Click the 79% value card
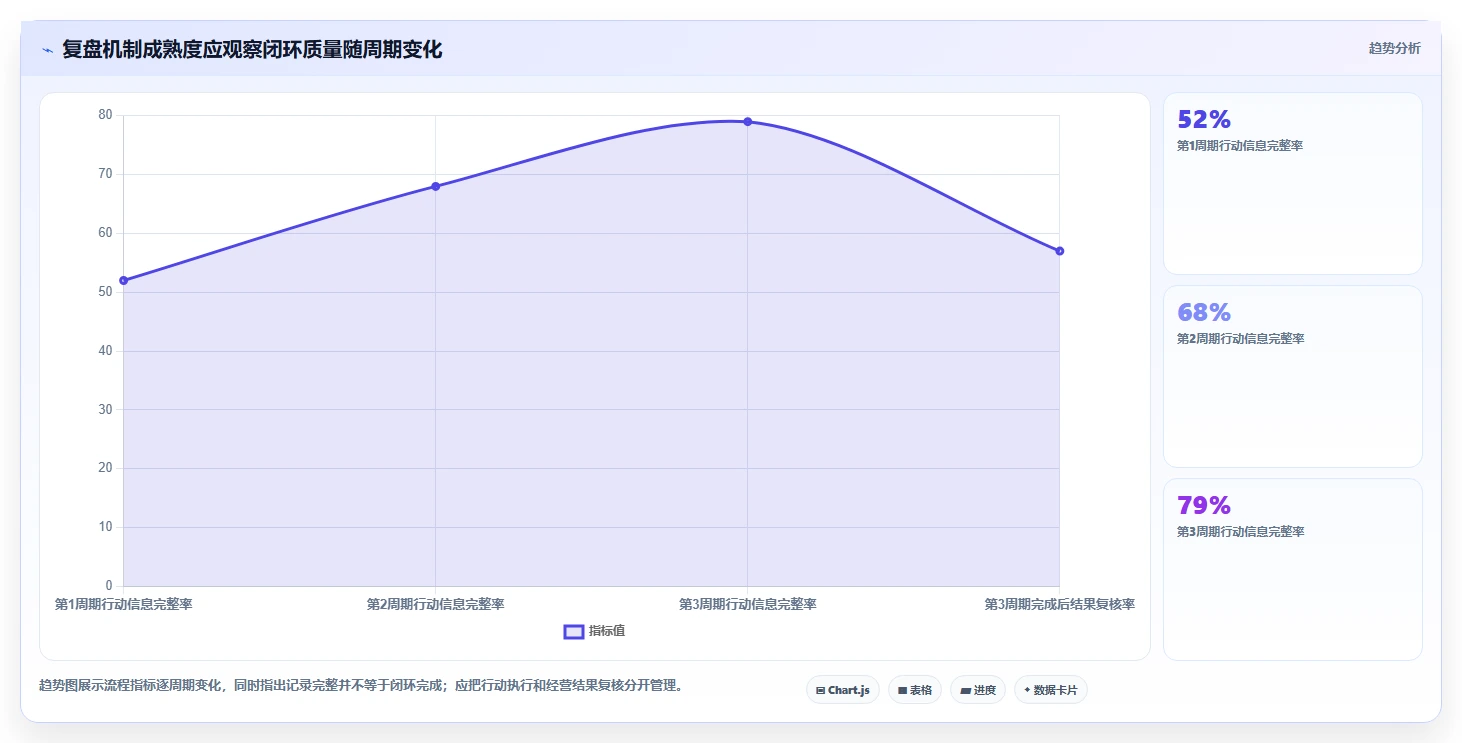Viewport: 1462px width, 743px height. [1292, 569]
